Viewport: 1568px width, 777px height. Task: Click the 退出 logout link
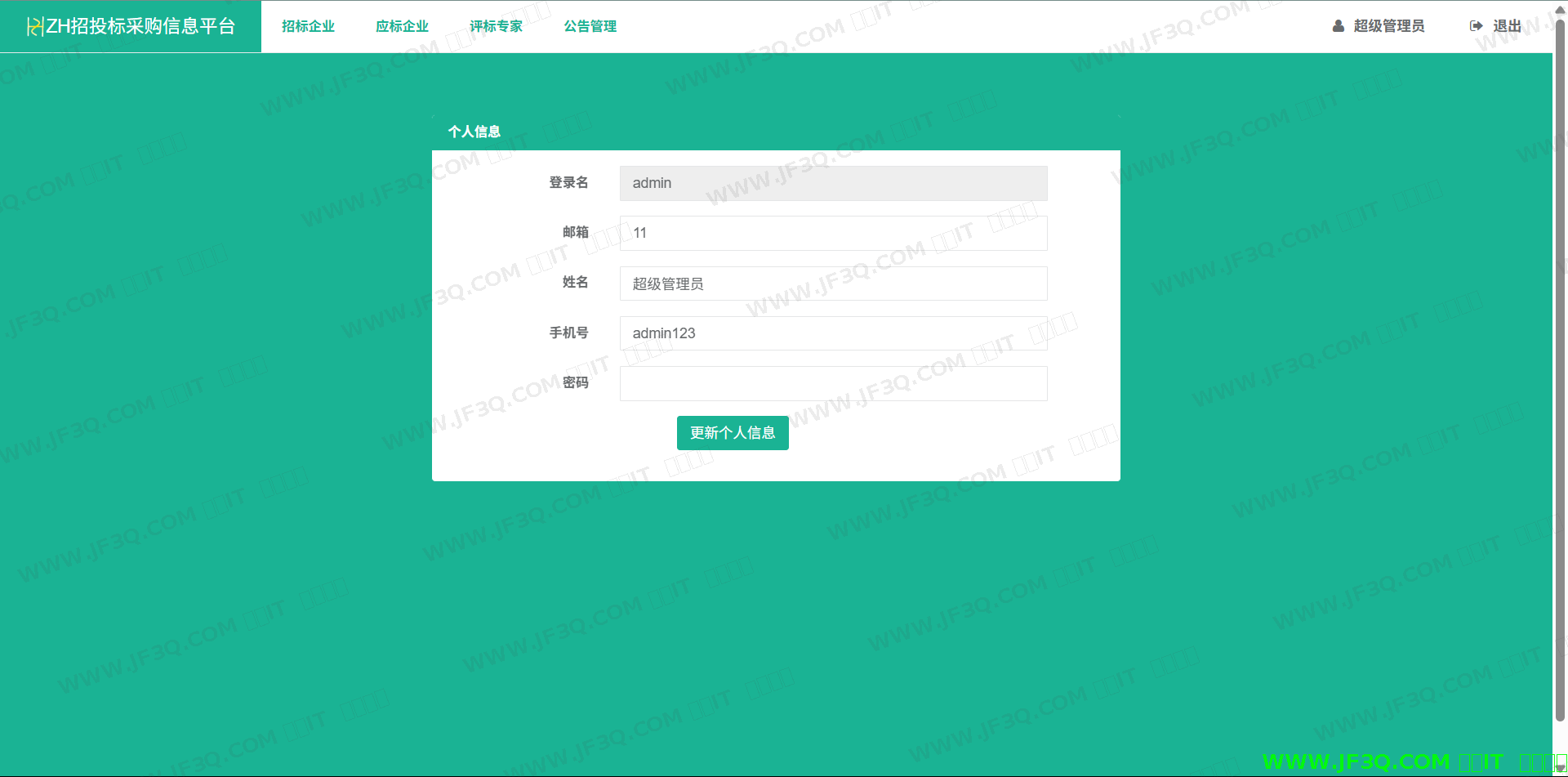click(x=1507, y=26)
